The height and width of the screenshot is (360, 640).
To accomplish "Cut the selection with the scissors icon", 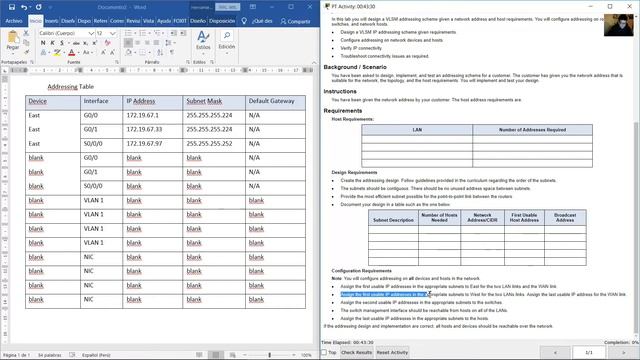I will [26, 33].
